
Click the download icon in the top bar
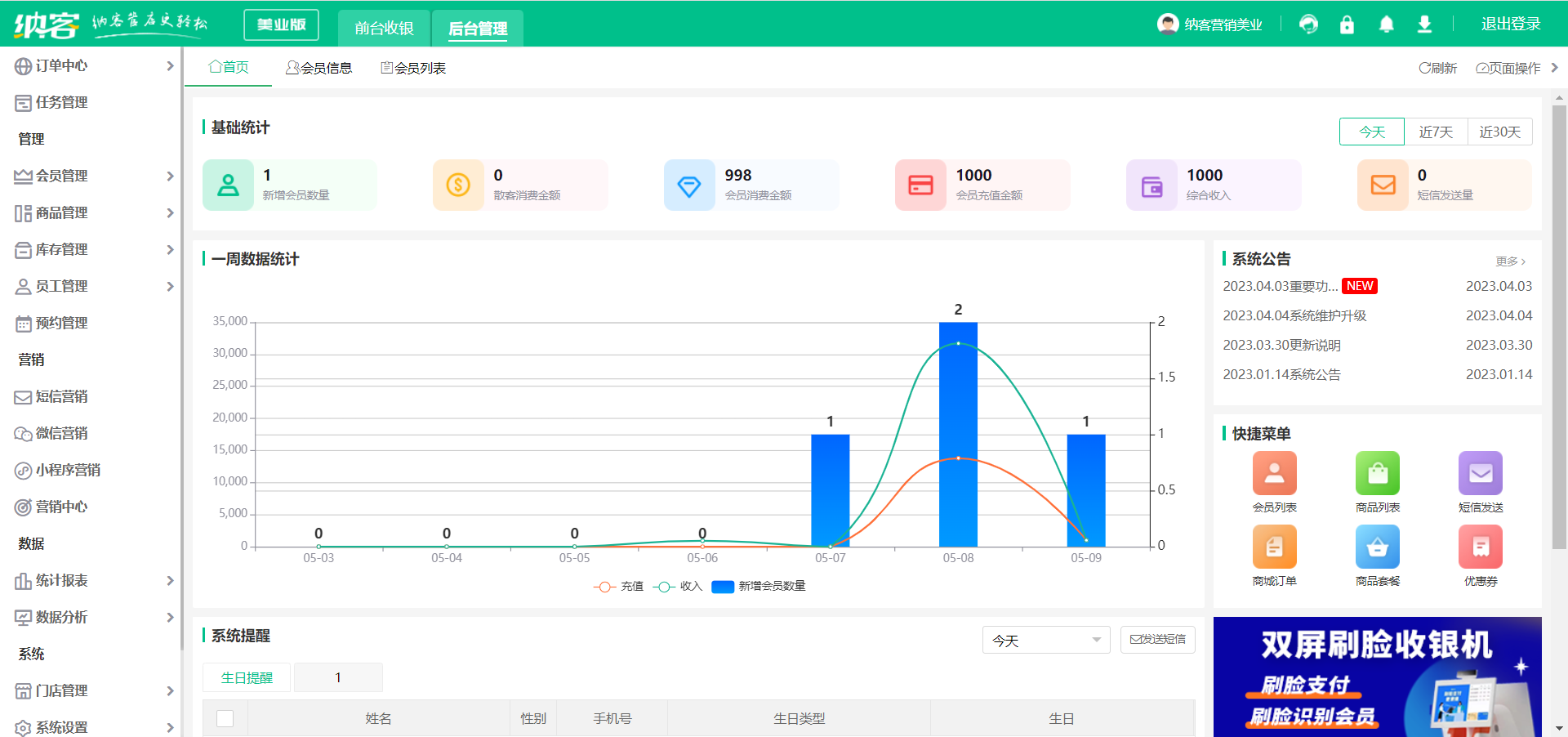click(x=1424, y=25)
